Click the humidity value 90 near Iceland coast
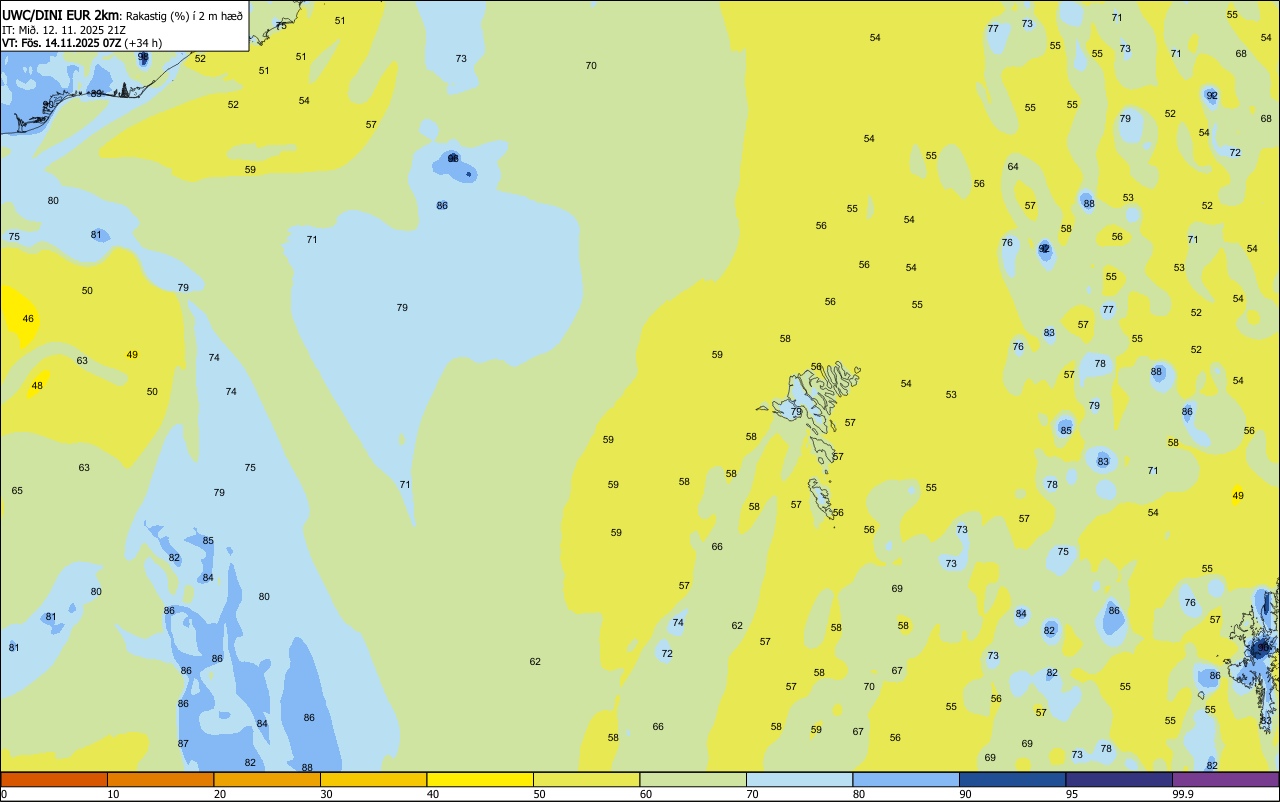This screenshot has width=1280, height=802. coord(48,105)
